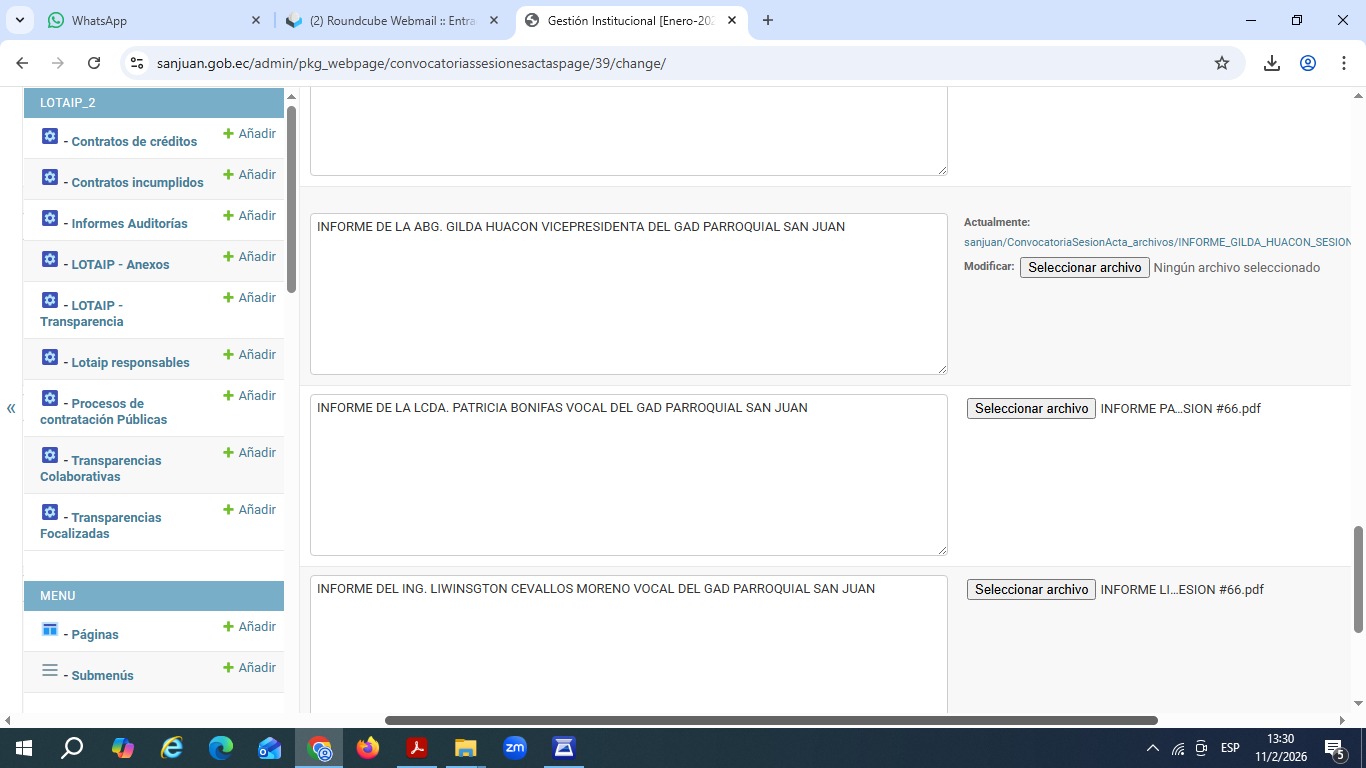The height and width of the screenshot is (768, 1366).
Task: Click the horizontal scrollbar at the page bottom
Action: coord(770,720)
